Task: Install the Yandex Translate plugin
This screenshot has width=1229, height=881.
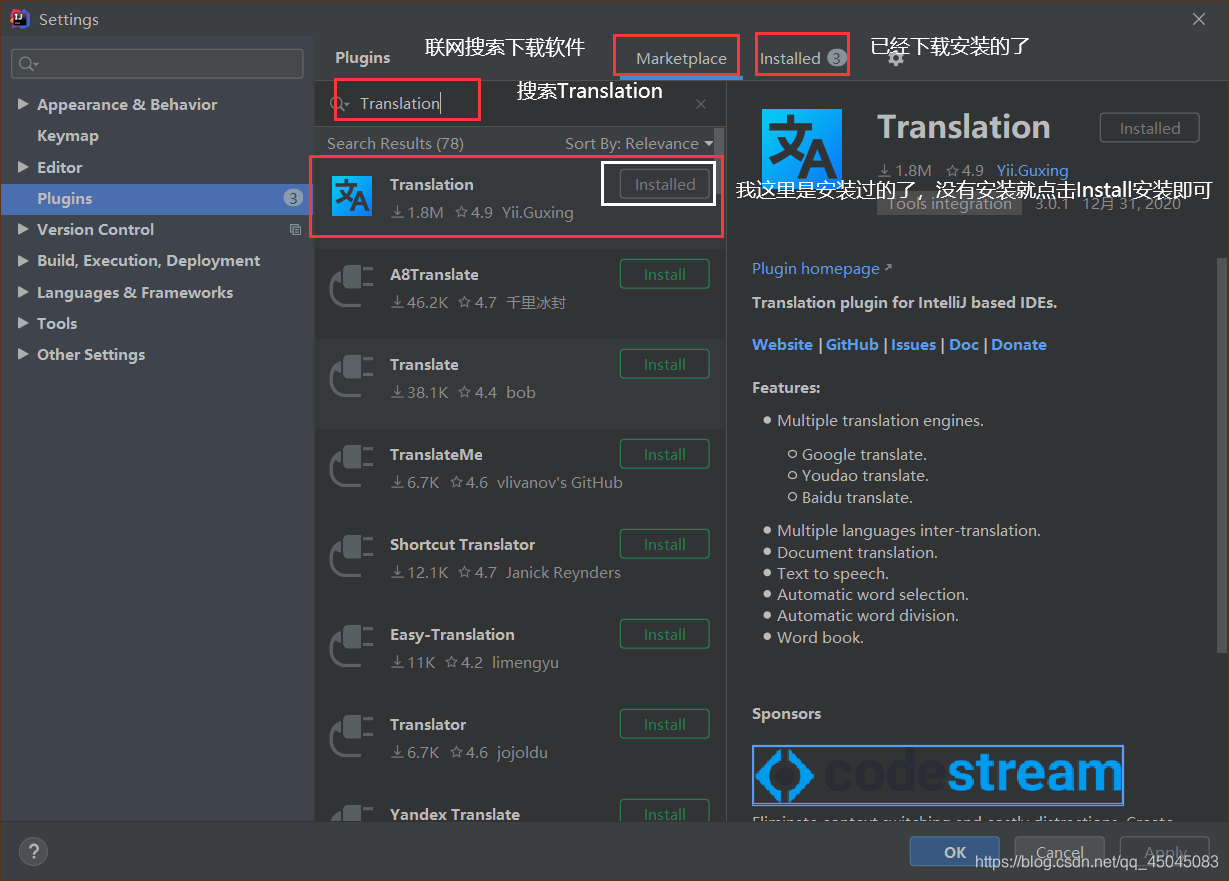Action: tap(665, 812)
